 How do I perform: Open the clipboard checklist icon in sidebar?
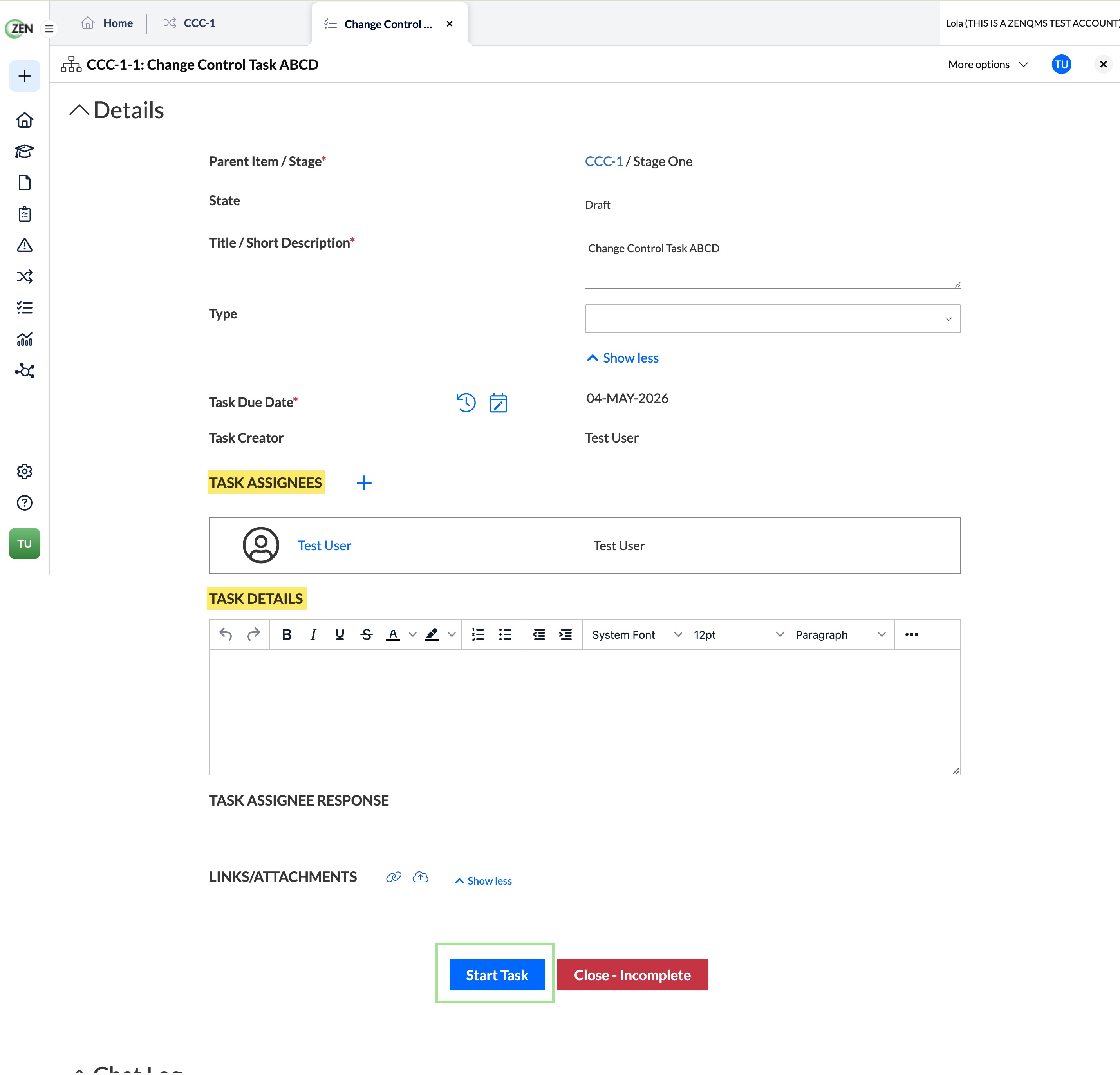pos(25,214)
